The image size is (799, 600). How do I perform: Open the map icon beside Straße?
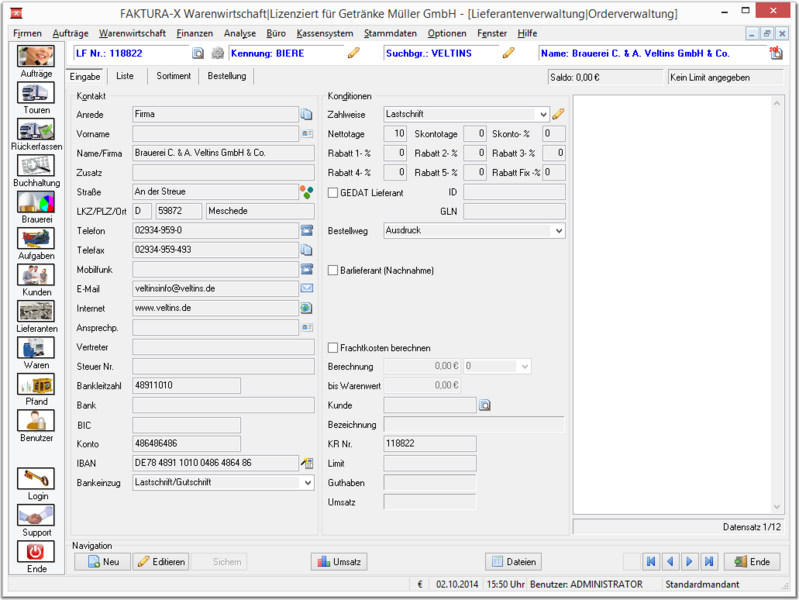307,192
